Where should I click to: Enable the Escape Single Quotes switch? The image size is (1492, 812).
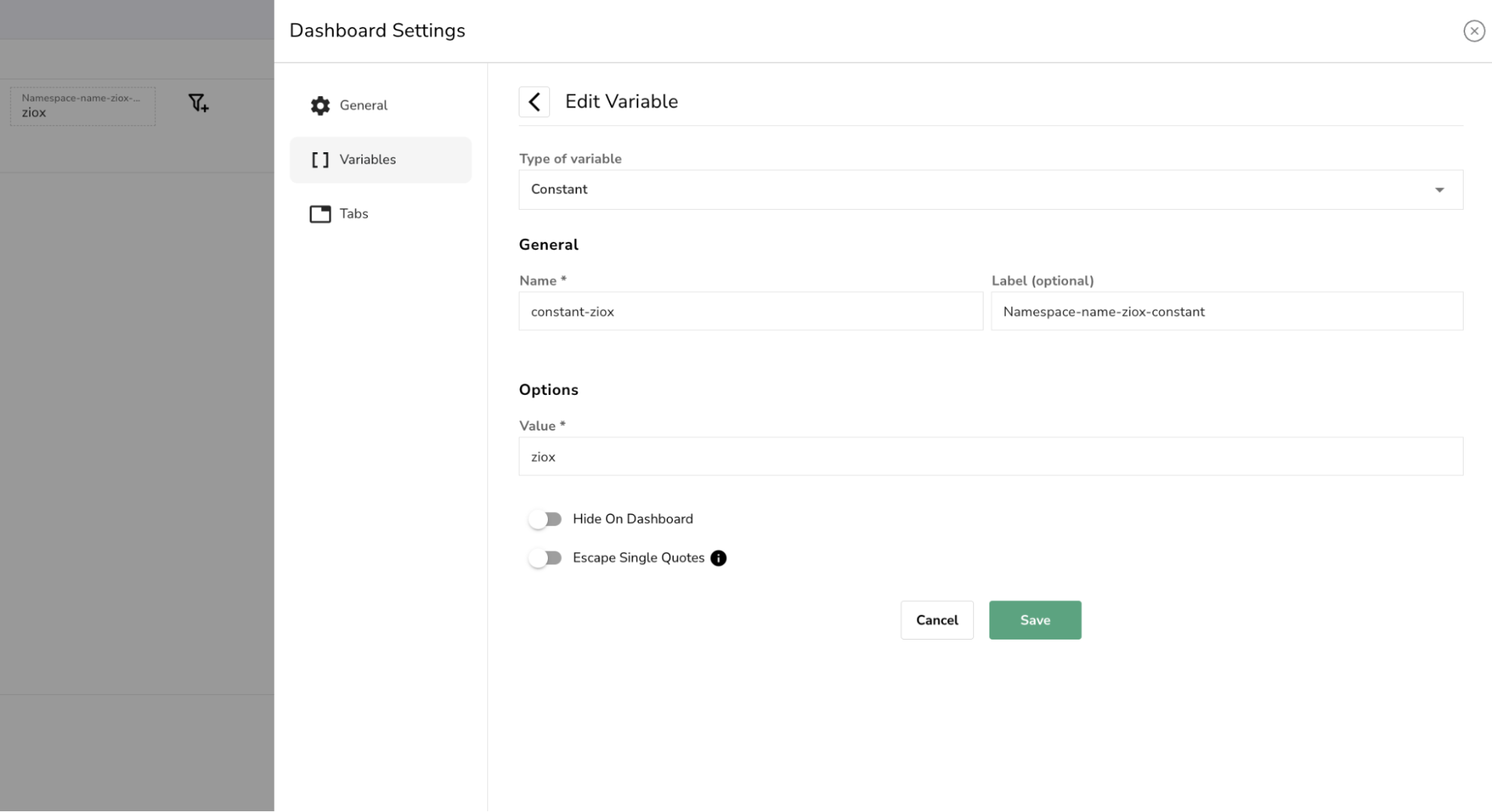point(545,558)
